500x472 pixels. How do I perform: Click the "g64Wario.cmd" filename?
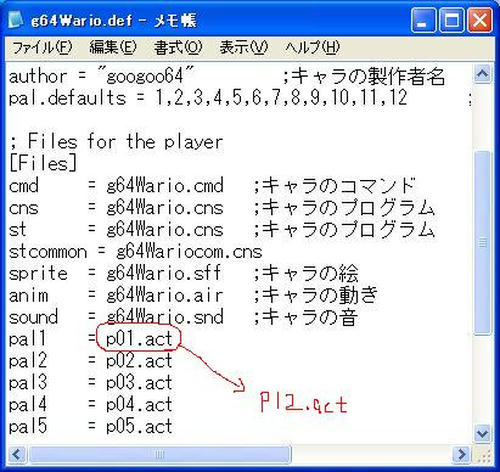click(165, 186)
